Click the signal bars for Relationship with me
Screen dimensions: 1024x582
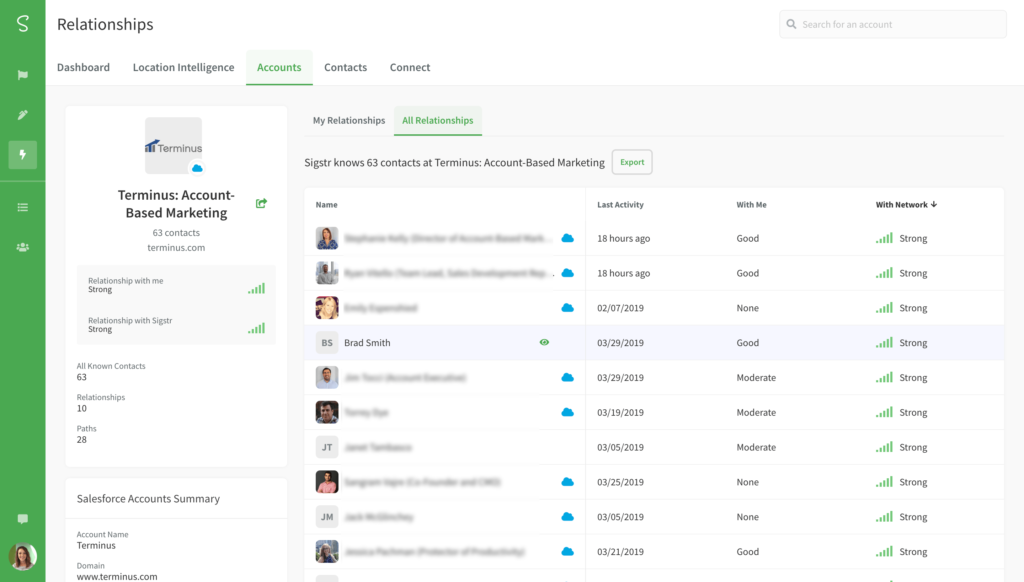click(x=257, y=288)
